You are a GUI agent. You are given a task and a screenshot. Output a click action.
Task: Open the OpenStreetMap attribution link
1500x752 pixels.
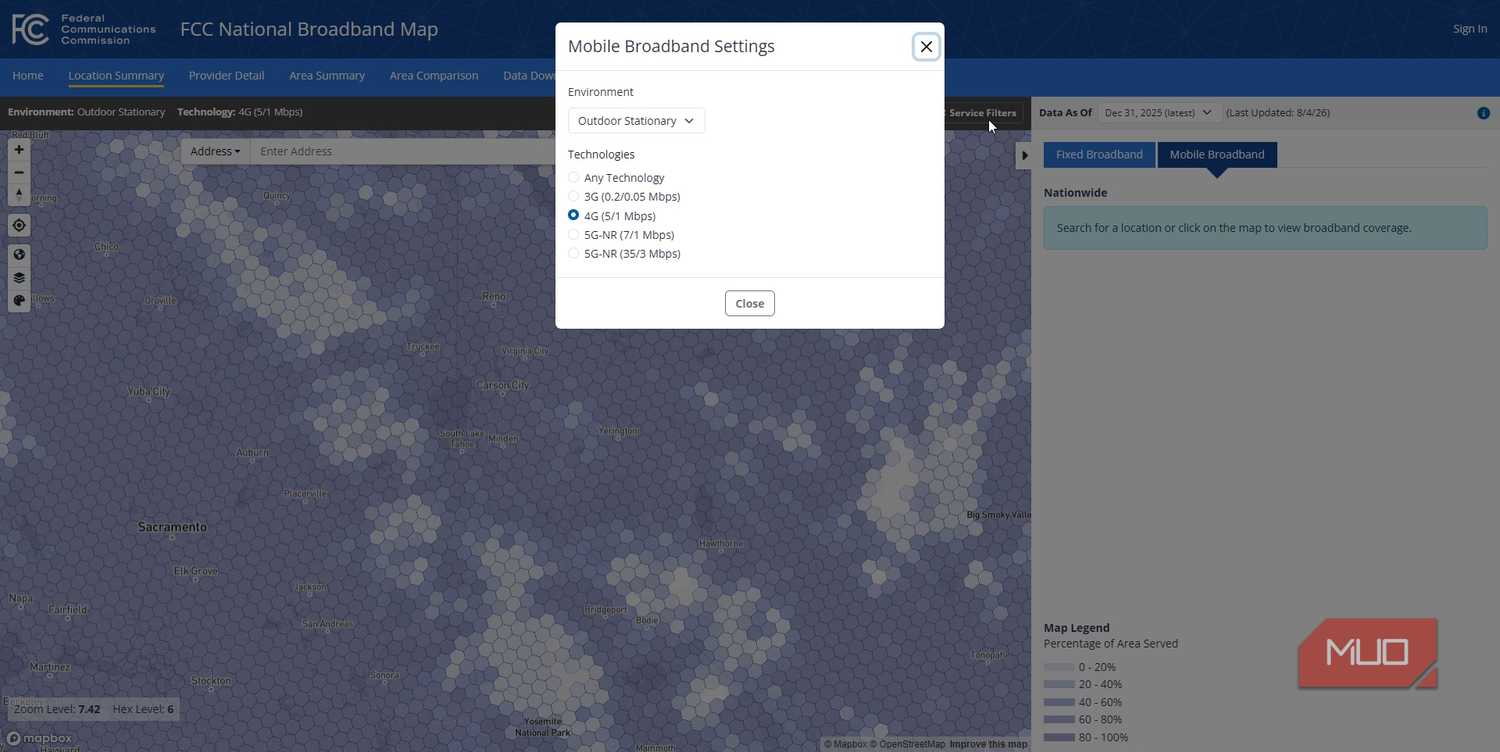907,744
